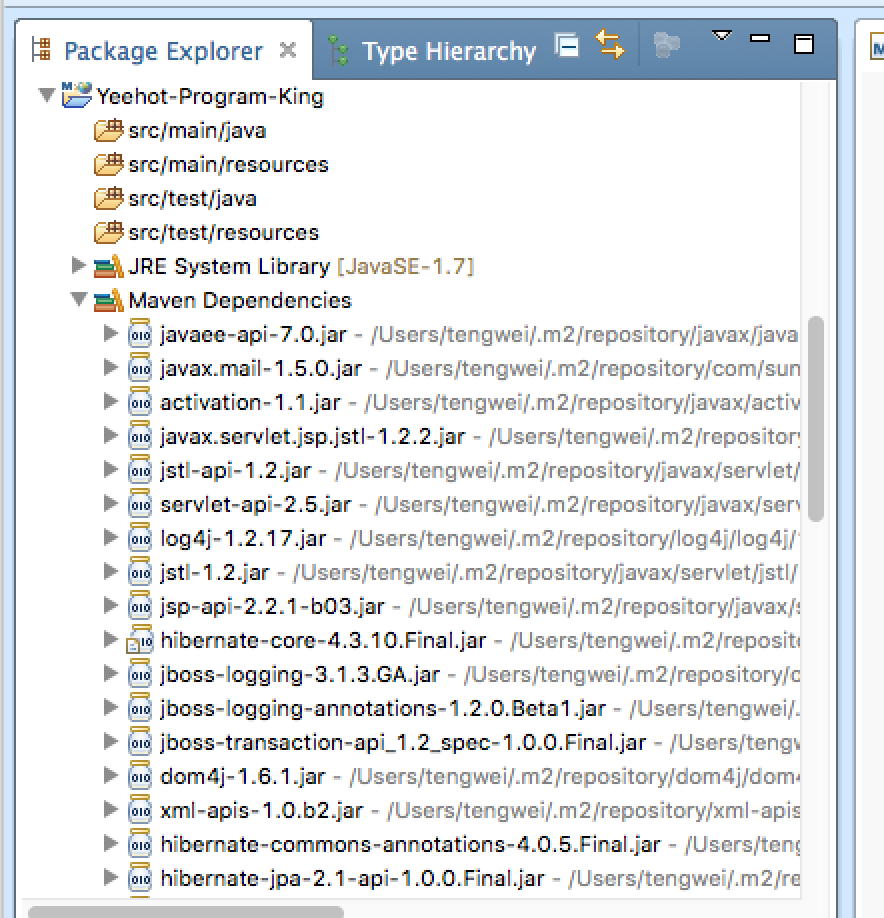Select the Maven Dependencies label
Screen dimensions: 884x918
coord(240,301)
